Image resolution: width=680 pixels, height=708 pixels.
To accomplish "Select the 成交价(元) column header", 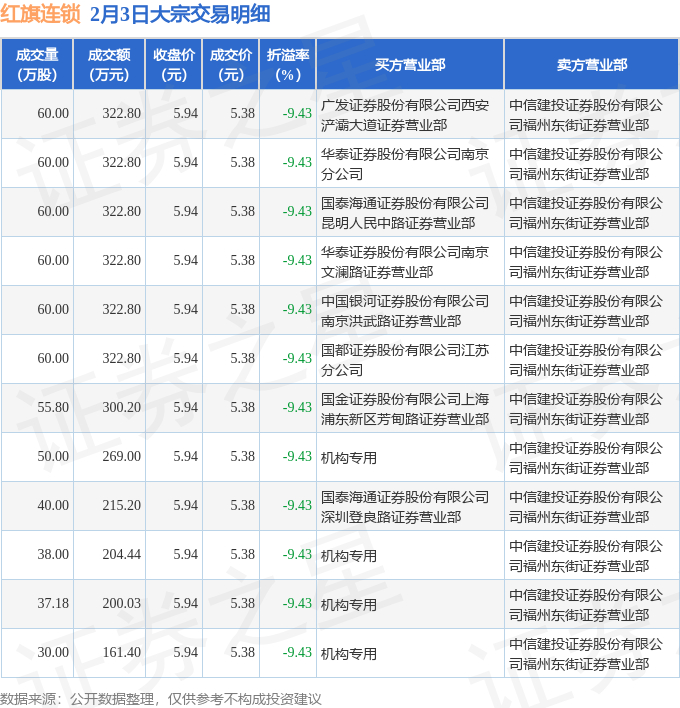I will [x=231, y=65].
